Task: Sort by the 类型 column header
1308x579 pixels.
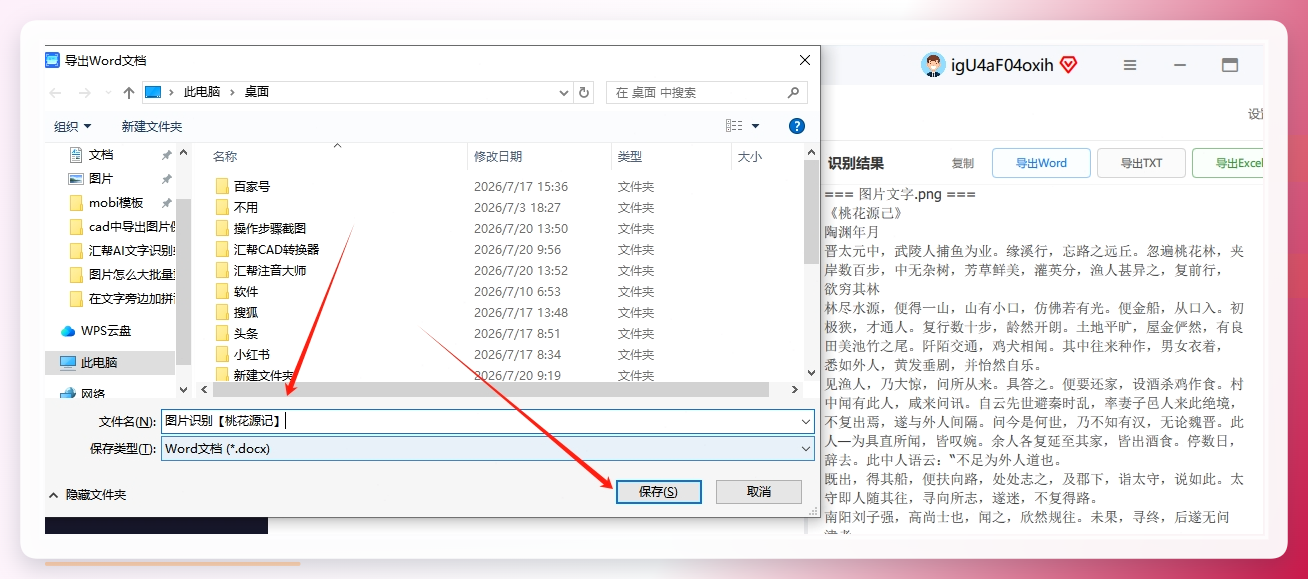Action: [630, 157]
